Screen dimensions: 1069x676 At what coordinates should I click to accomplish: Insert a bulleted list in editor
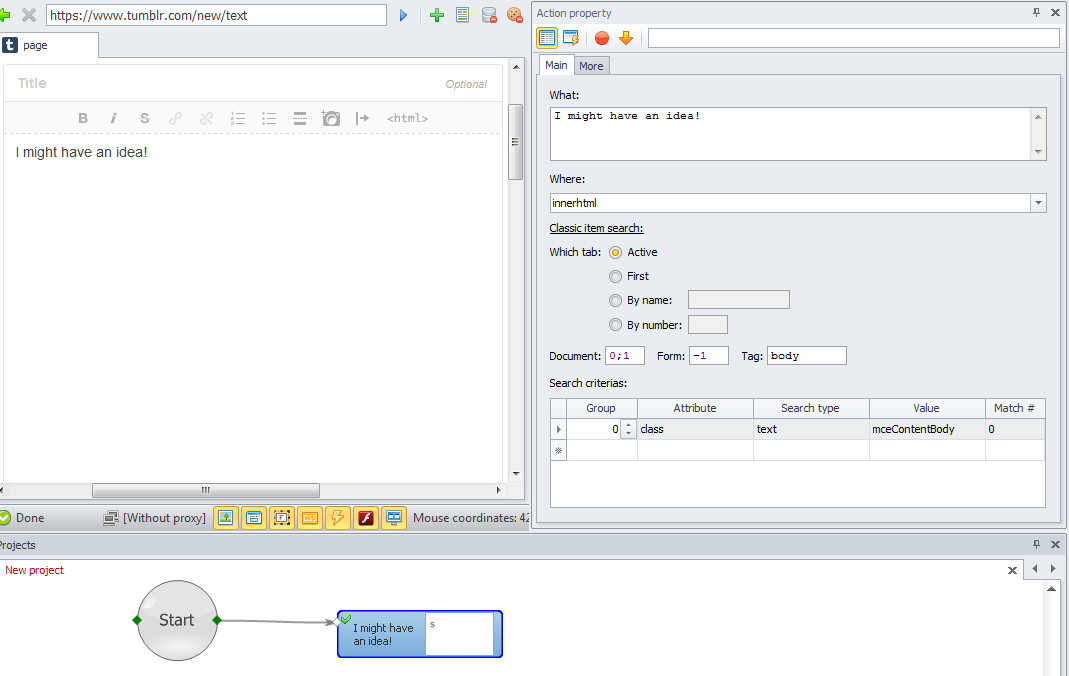pyautogui.click(x=269, y=118)
